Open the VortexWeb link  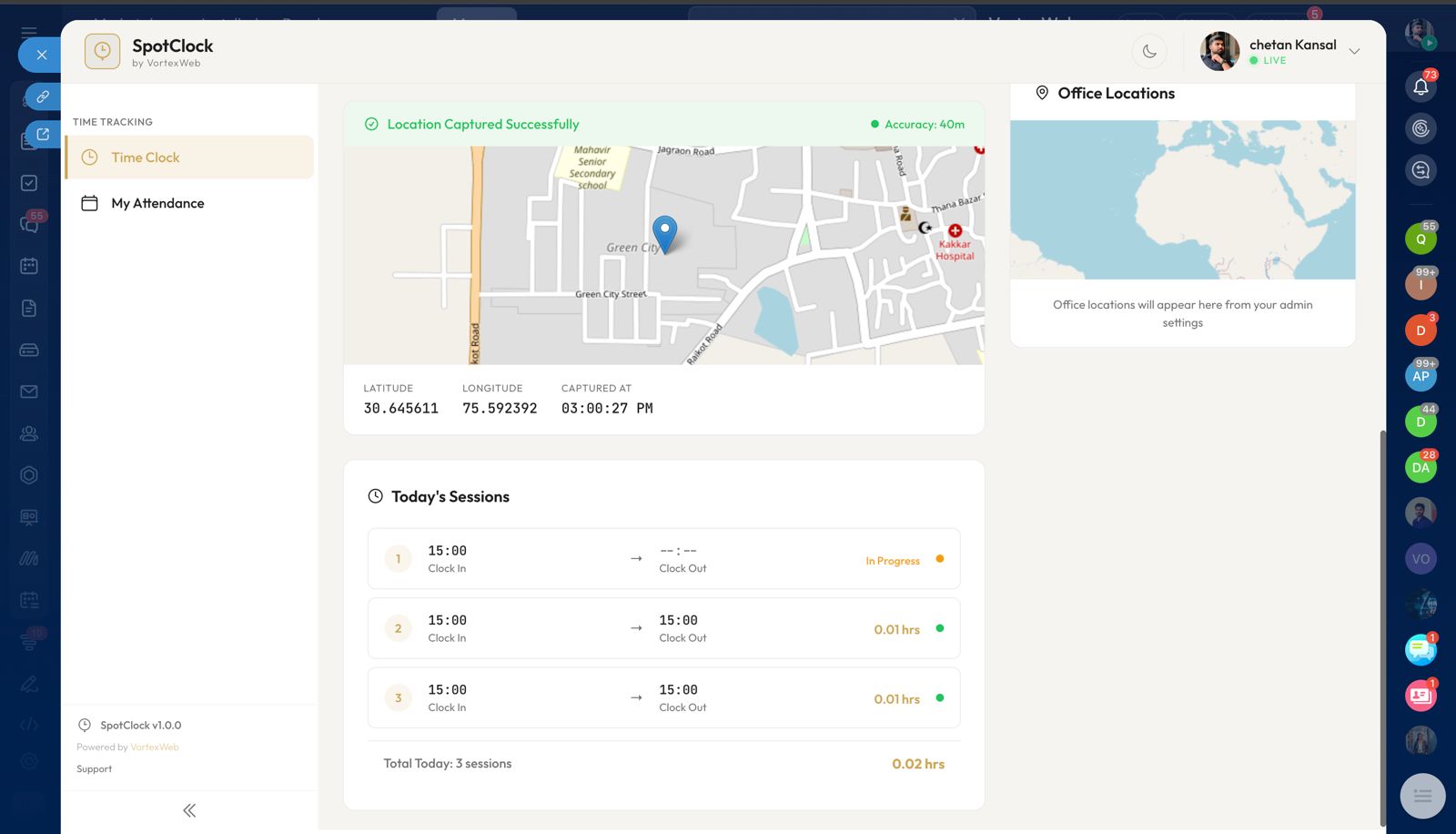point(155,748)
